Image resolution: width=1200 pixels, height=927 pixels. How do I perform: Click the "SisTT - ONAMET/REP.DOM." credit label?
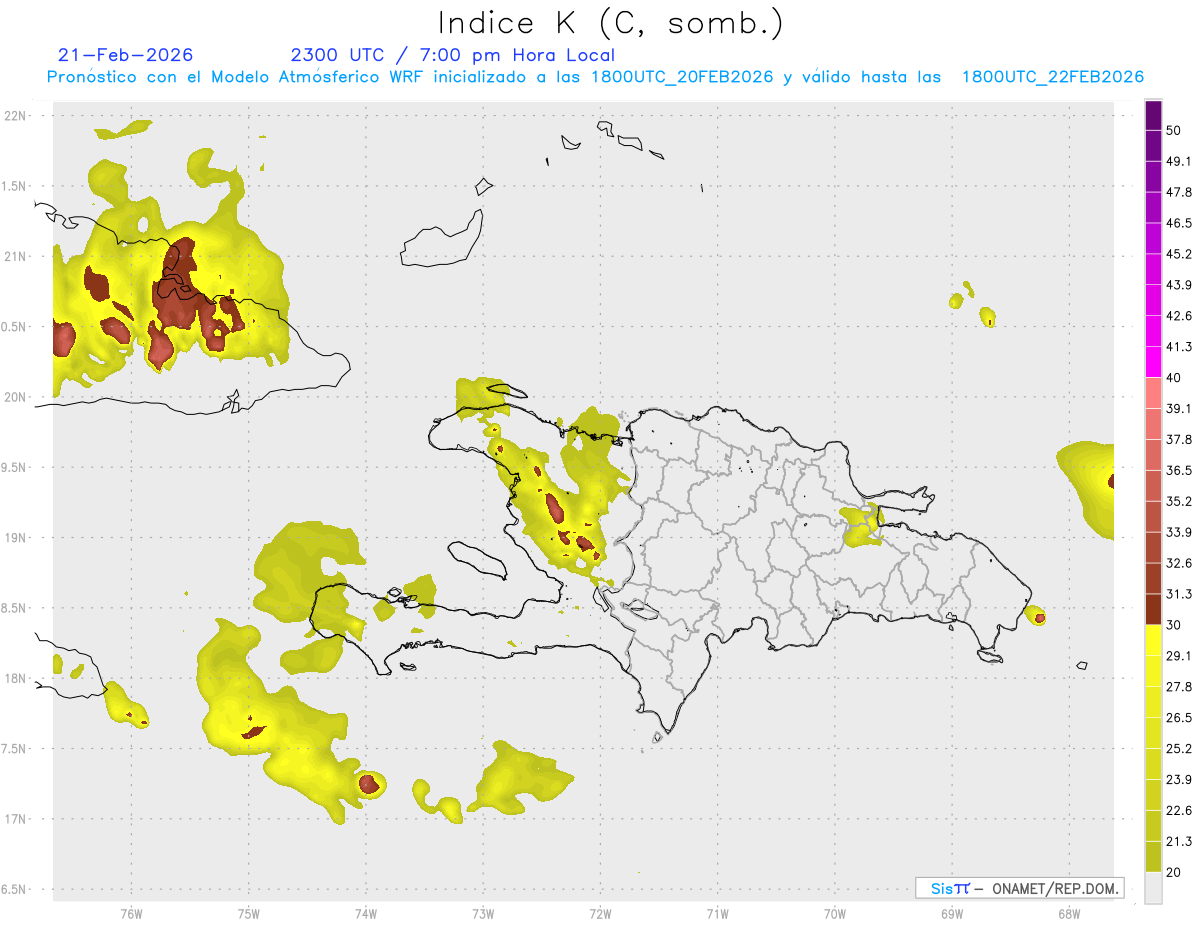1019,888
